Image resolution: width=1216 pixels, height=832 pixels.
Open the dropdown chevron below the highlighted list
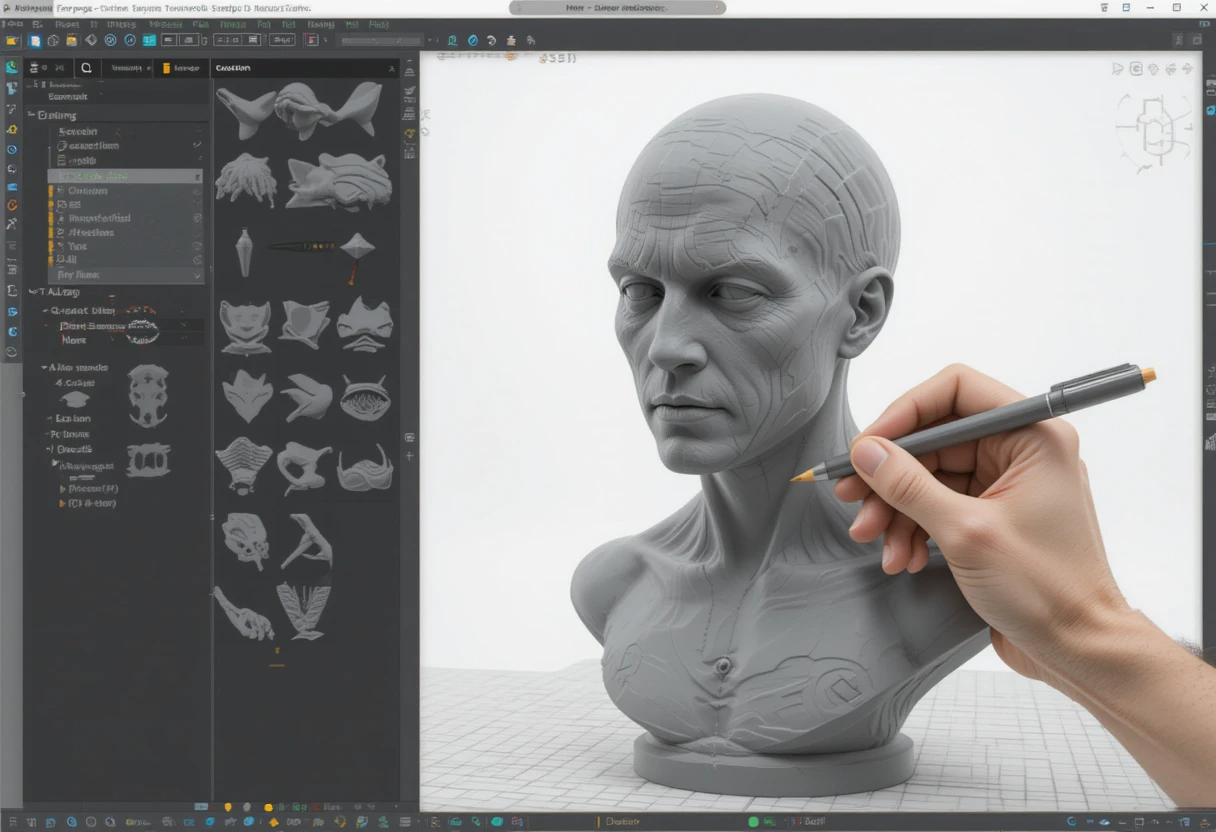point(197,275)
